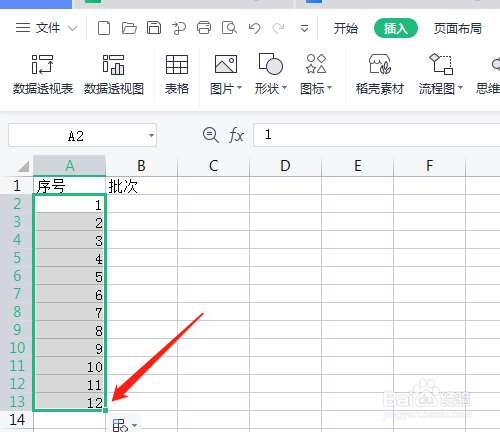The width and height of the screenshot is (500, 432).
Task: Click the select-all corner triangle
Action: tap(23, 166)
